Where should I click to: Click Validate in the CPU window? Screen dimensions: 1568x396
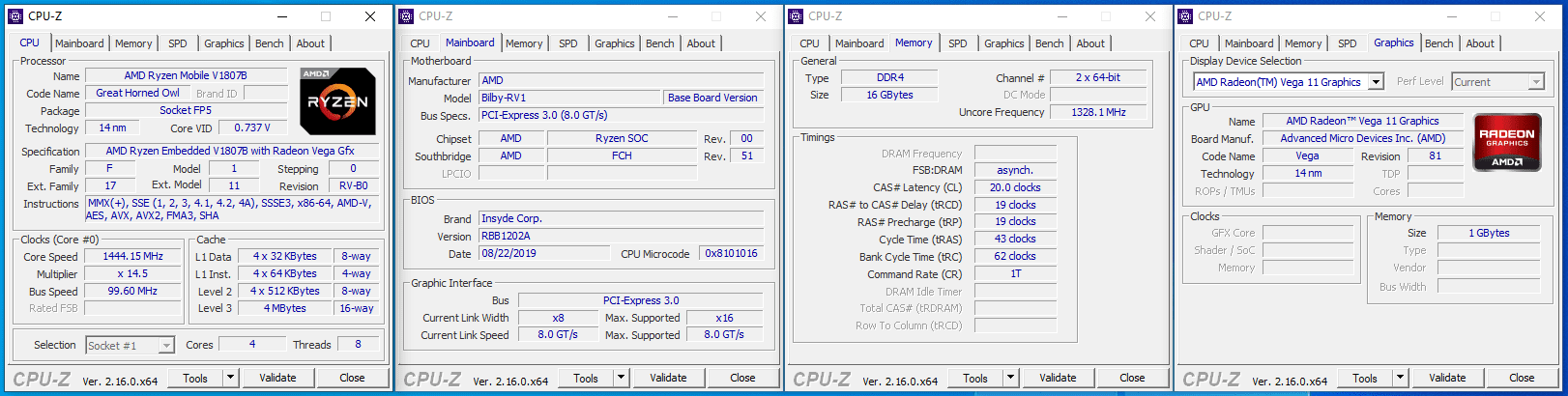(277, 378)
